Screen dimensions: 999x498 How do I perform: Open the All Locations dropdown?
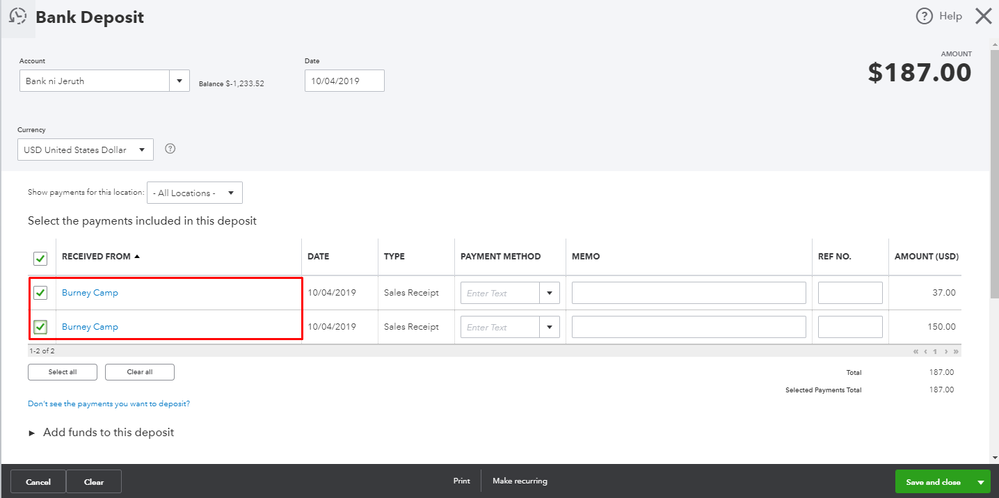point(195,193)
